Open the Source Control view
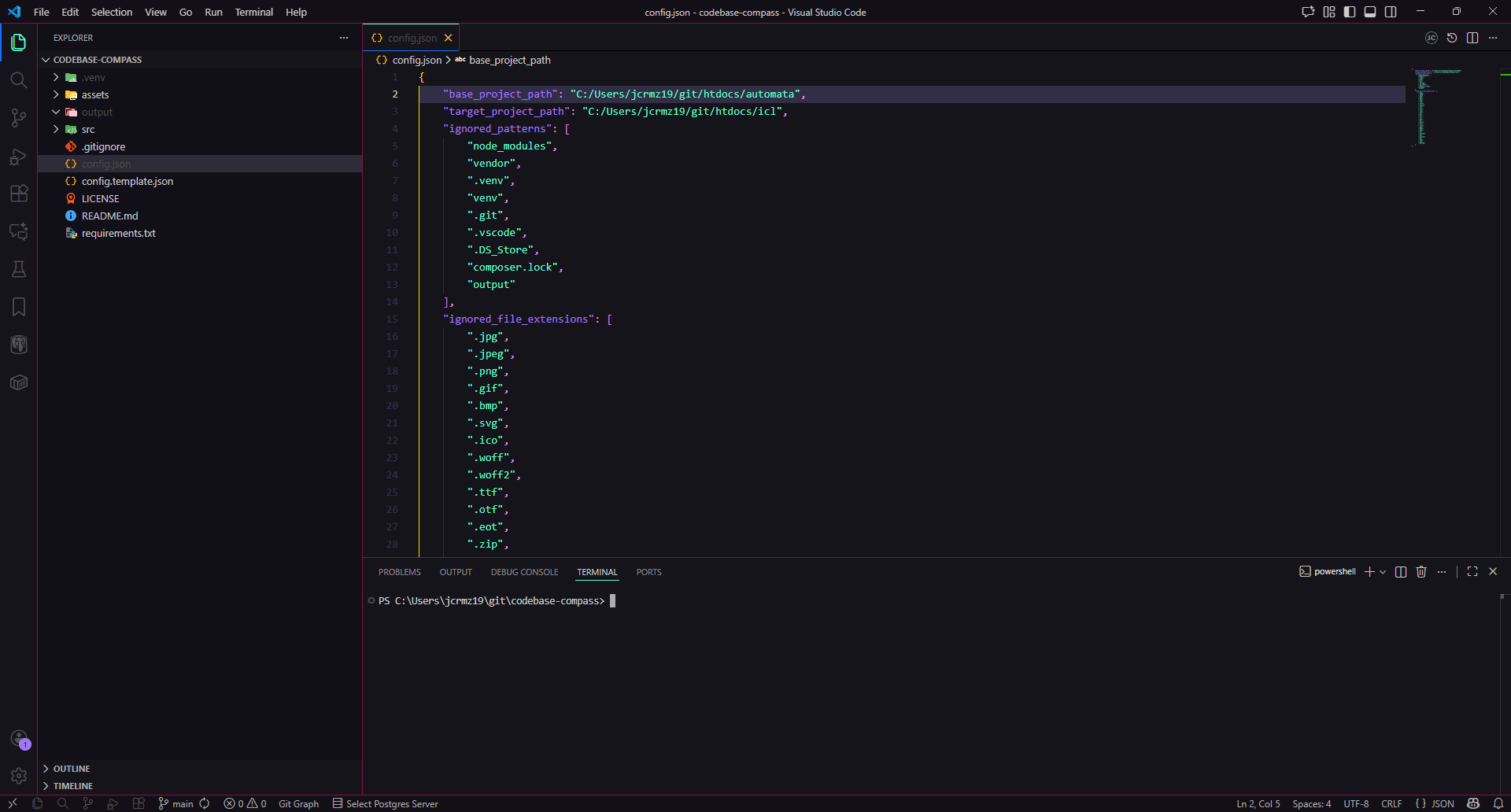Image resolution: width=1511 pixels, height=812 pixels. coord(19,118)
